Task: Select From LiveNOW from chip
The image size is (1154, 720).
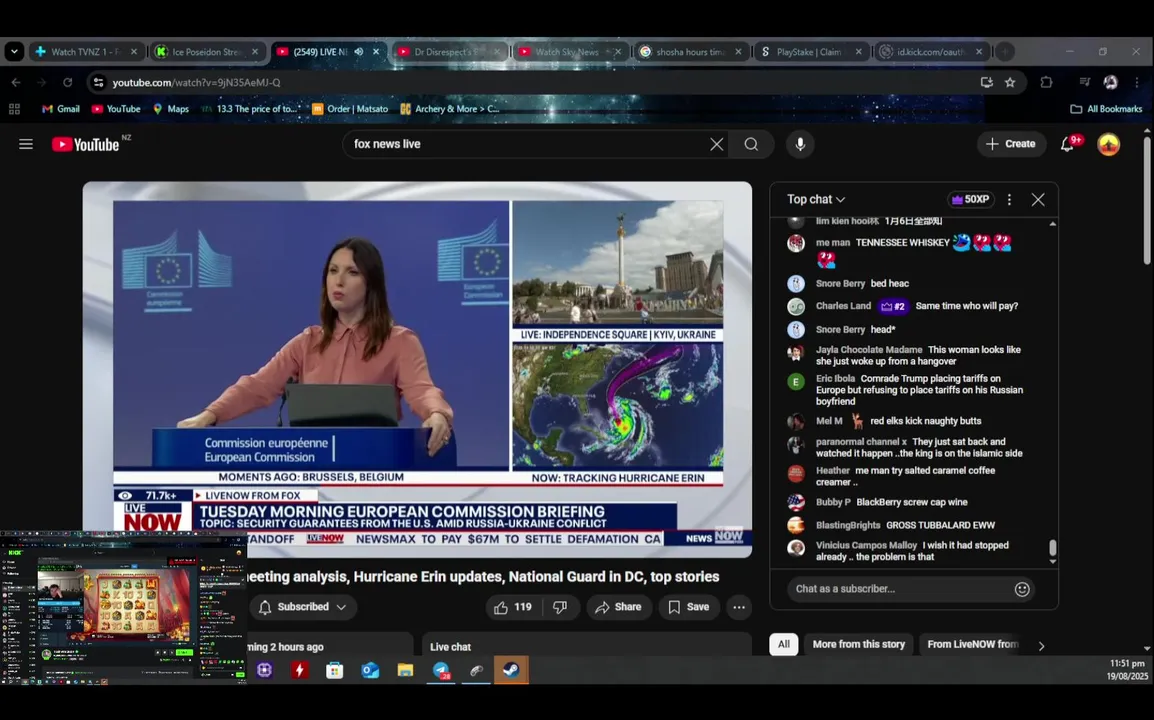Action: [x=972, y=644]
